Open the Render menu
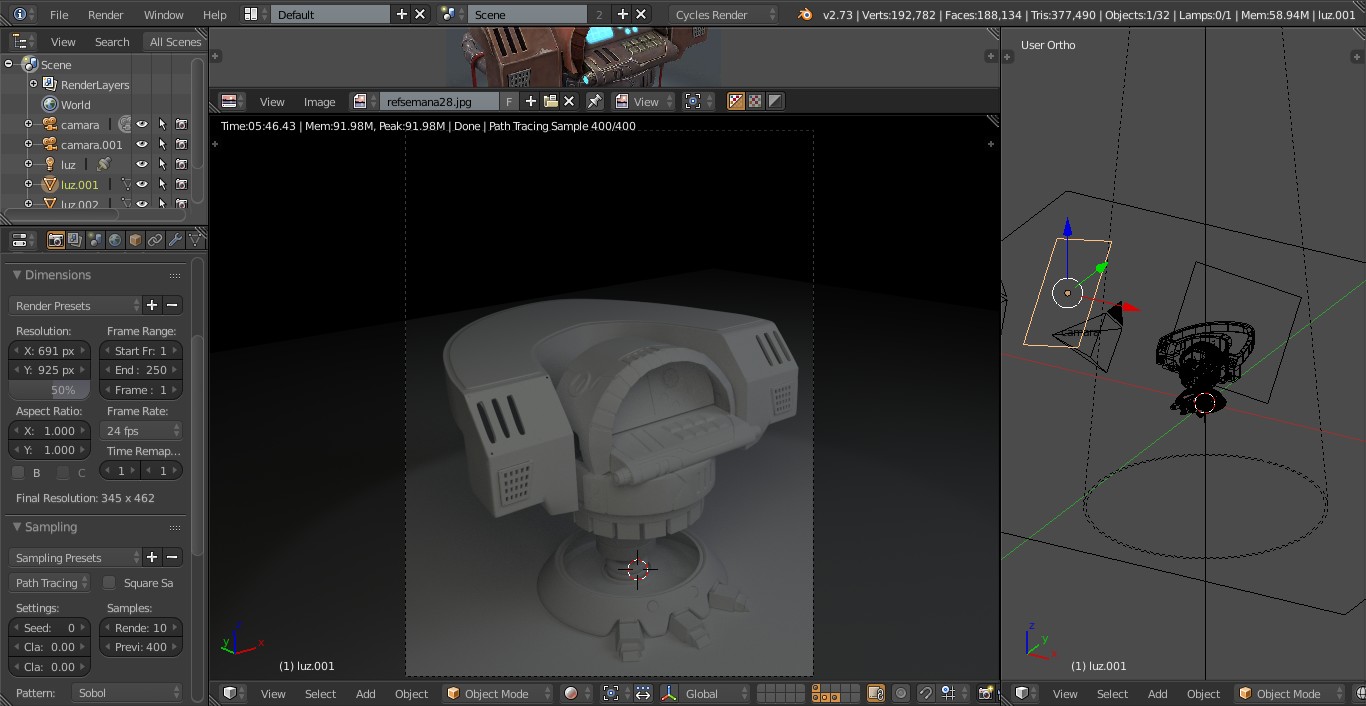 coord(106,14)
